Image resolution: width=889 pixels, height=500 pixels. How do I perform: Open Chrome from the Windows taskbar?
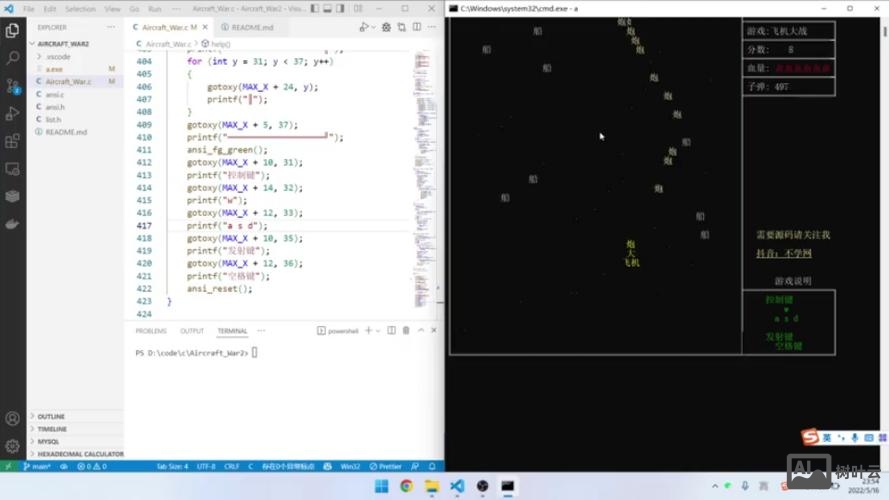pos(406,487)
